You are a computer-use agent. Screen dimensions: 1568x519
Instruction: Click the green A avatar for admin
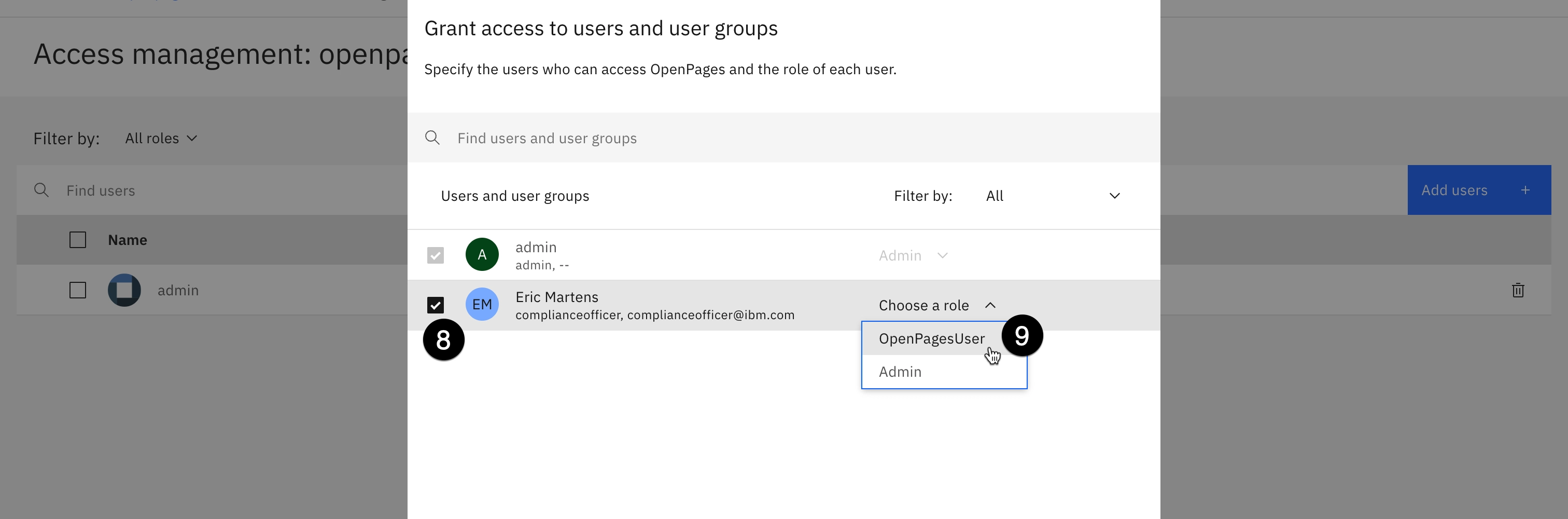[482, 255]
